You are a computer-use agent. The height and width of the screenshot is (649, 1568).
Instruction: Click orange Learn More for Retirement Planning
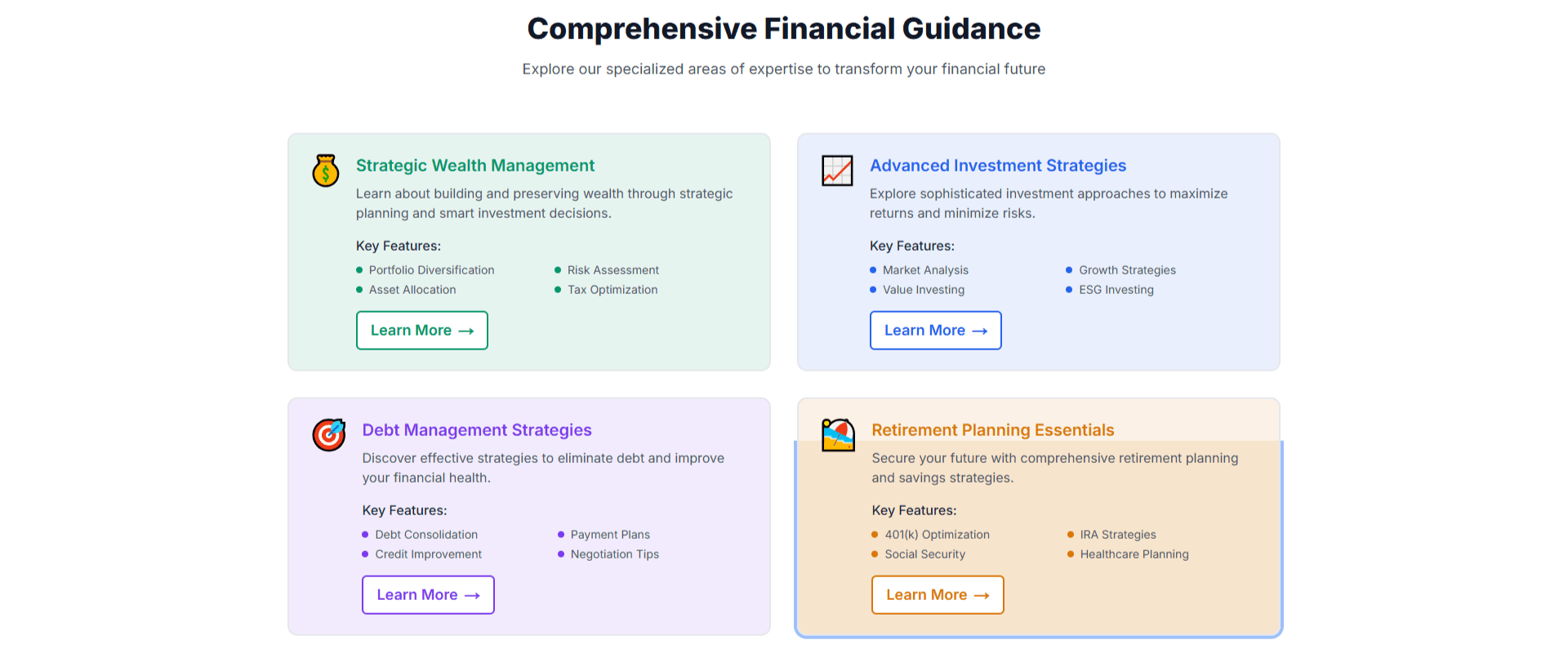click(937, 595)
